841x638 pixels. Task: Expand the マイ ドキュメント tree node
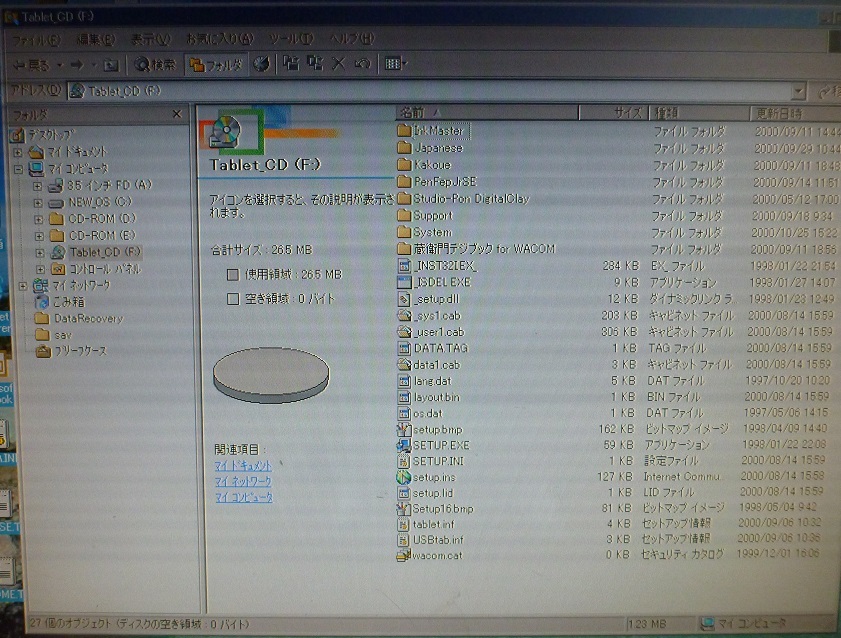point(18,153)
